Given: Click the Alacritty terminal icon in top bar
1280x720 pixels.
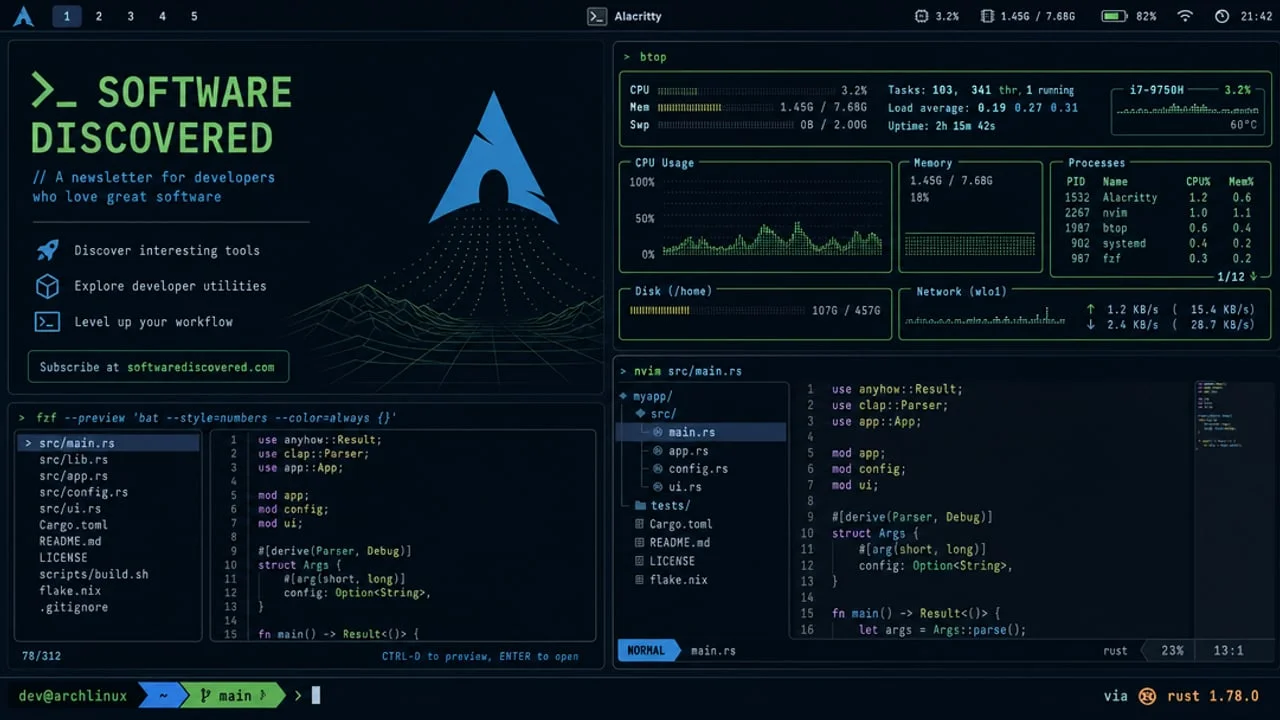Looking at the screenshot, I should click(x=596, y=16).
